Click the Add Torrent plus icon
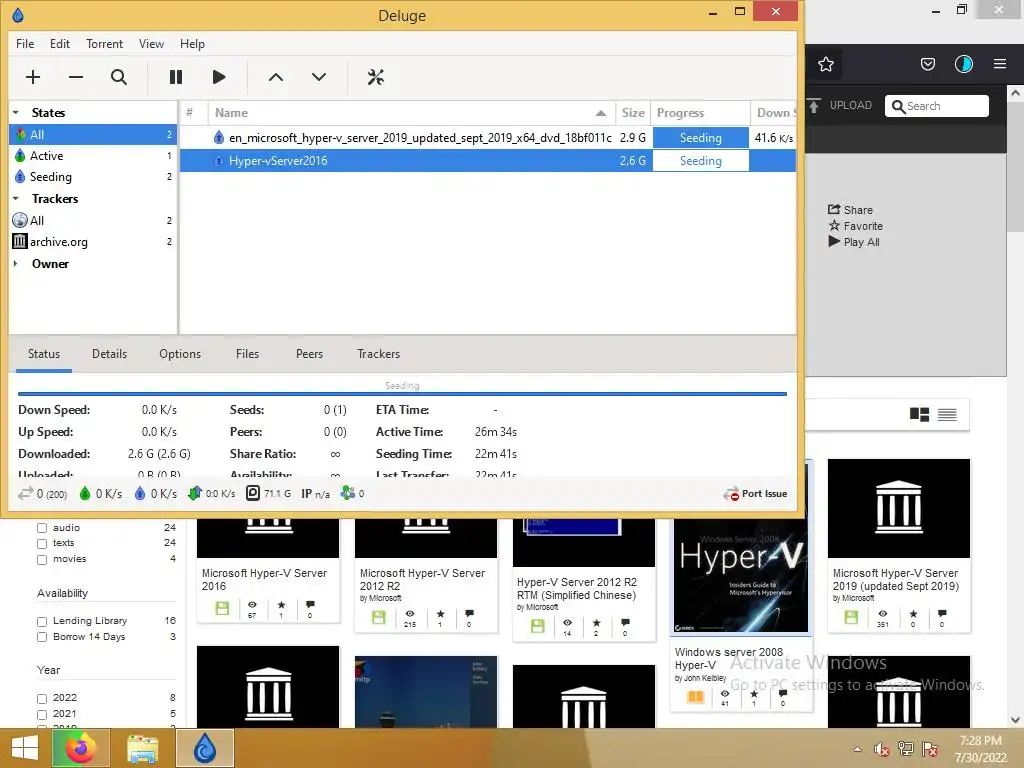The image size is (1024, 768). (33, 77)
